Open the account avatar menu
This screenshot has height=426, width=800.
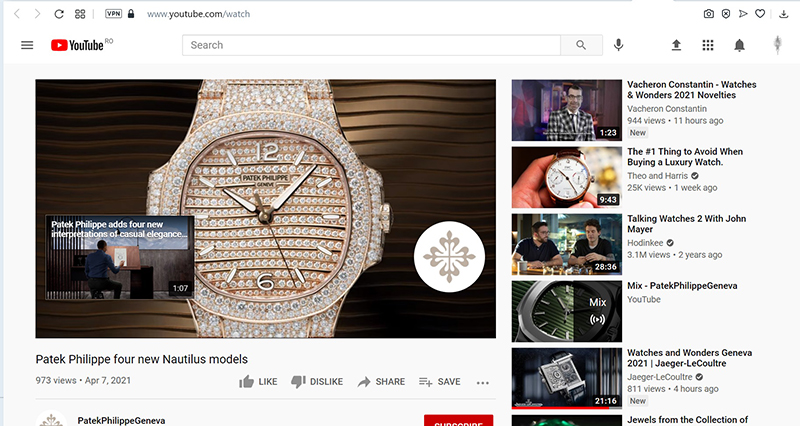point(777,45)
